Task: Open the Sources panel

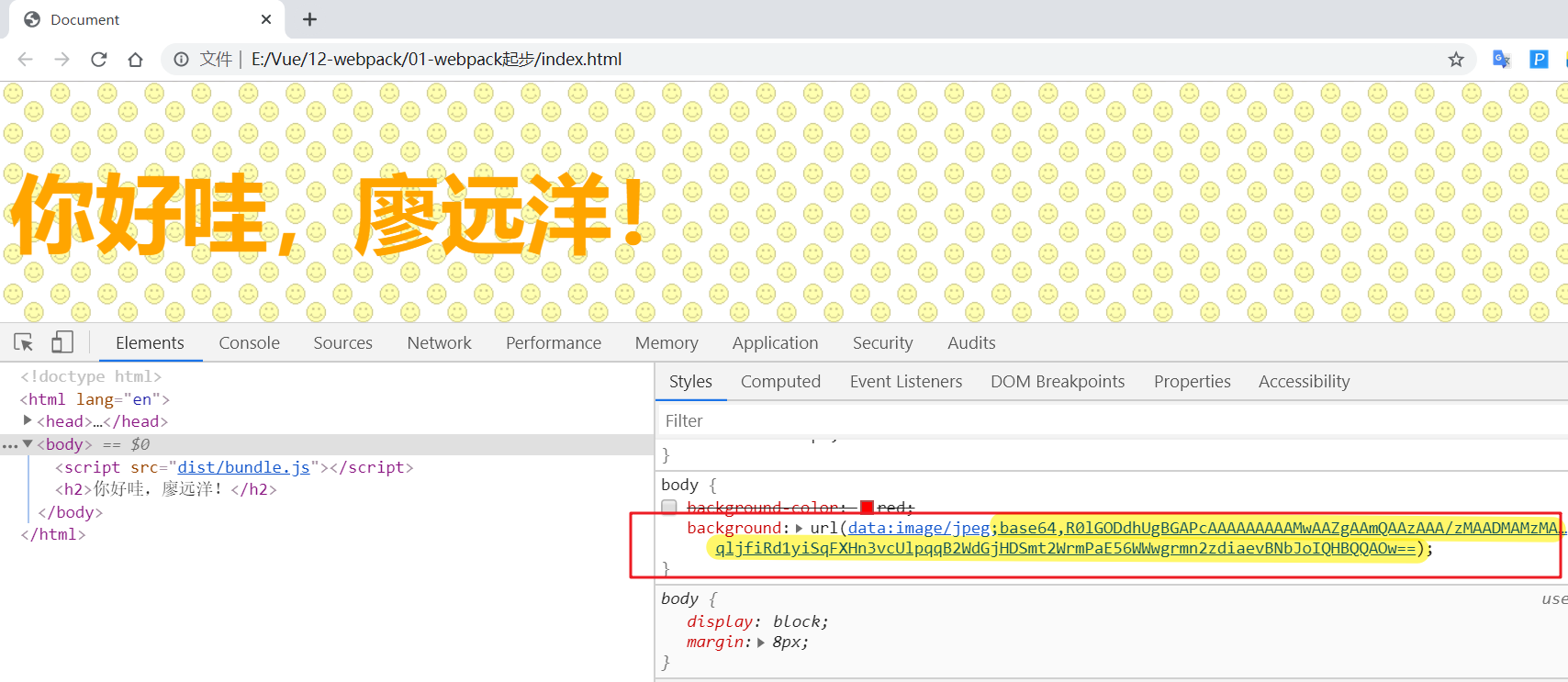Action: 342,342
